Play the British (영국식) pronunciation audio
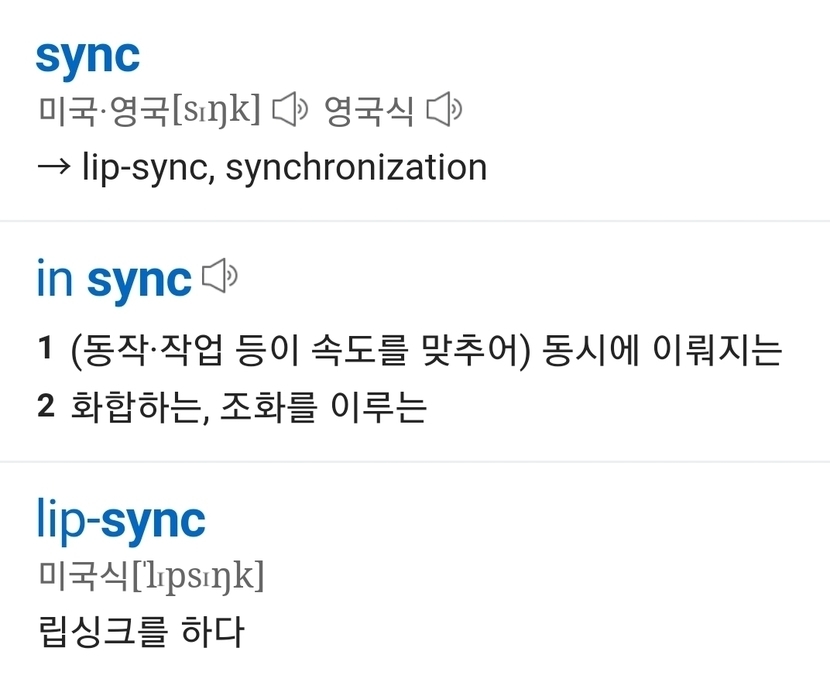The image size is (830, 689). (445, 112)
